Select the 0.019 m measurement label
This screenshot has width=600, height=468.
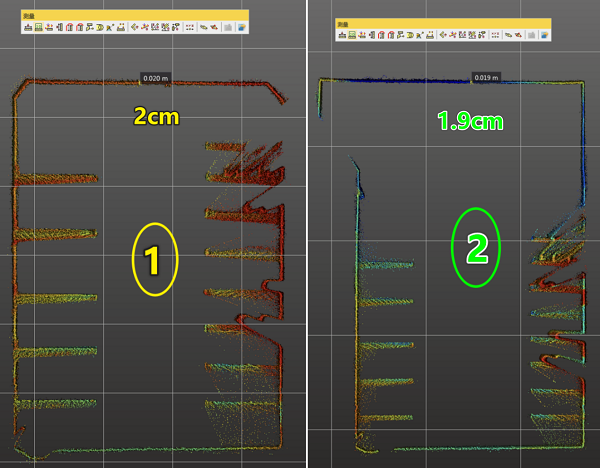[483, 77]
